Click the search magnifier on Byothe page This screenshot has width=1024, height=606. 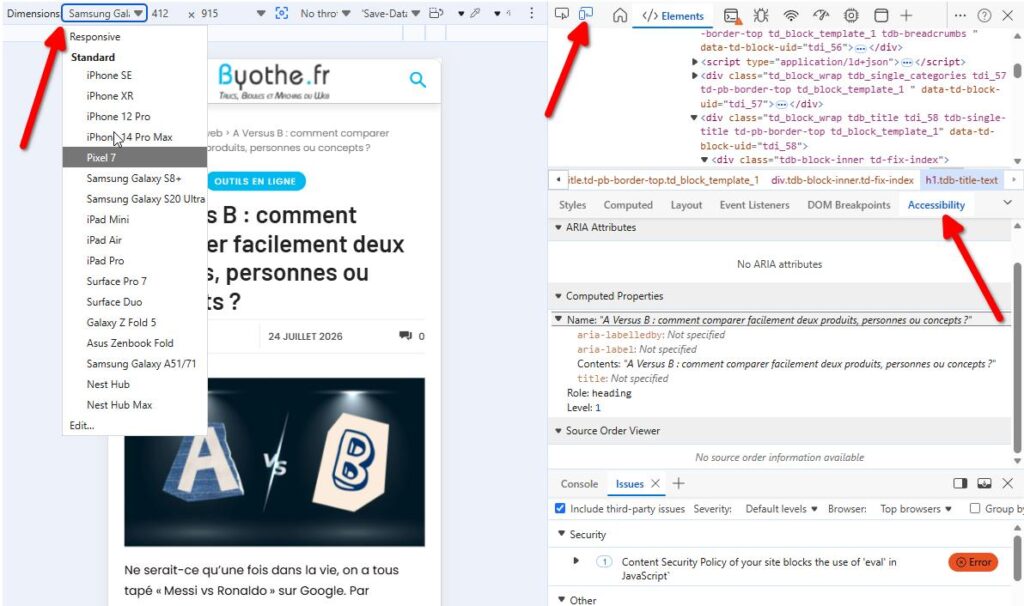tap(417, 80)
